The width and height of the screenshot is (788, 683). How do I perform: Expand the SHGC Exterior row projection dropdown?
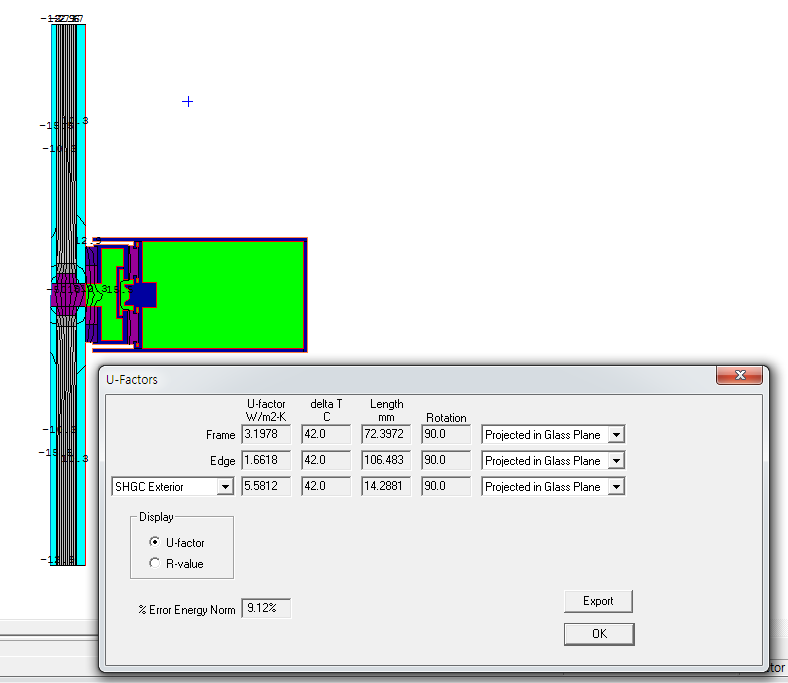[616, 487]
